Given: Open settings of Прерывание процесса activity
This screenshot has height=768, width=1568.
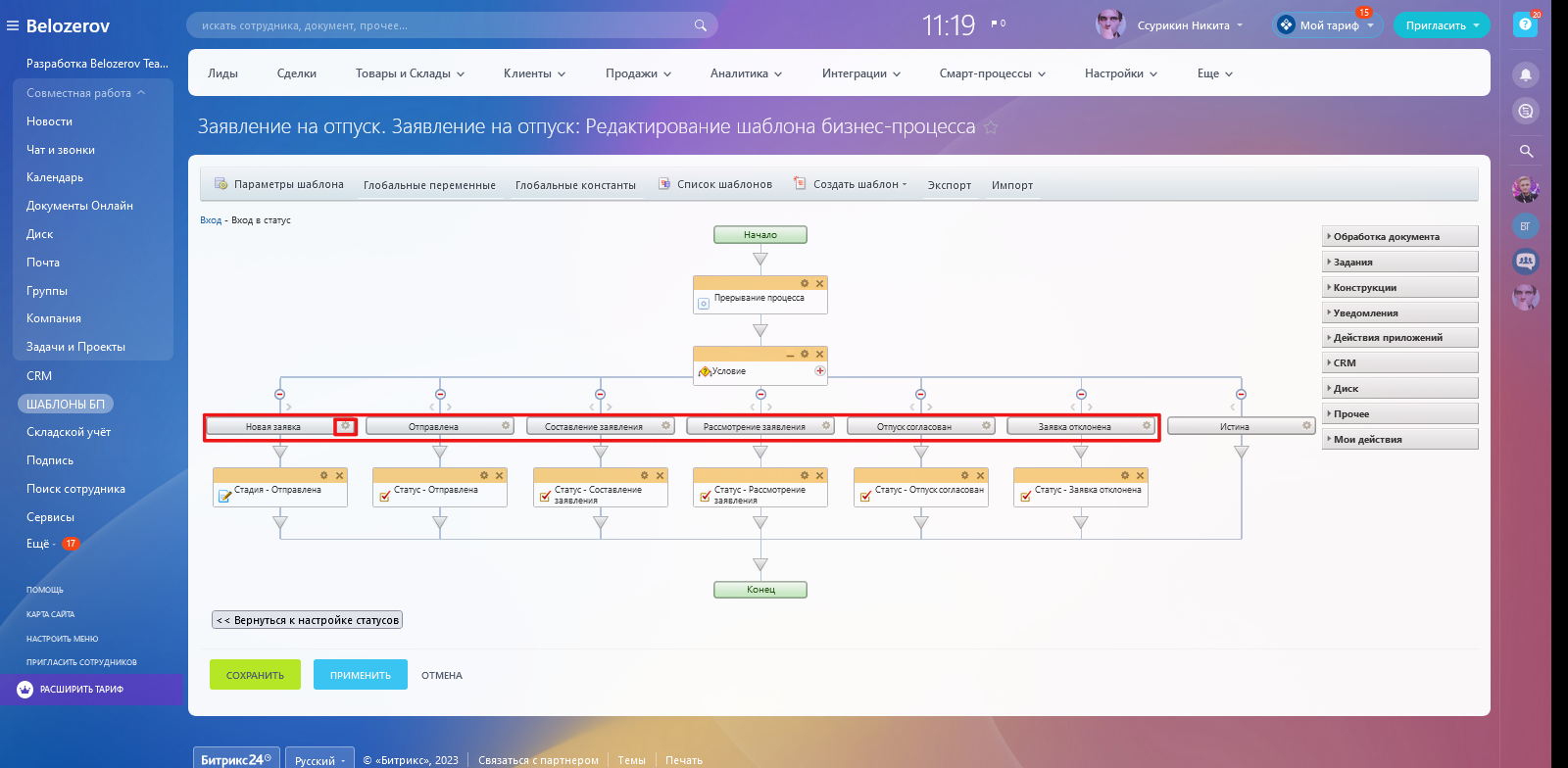Looking at the screenshot, I should pyautogui.click(x=805, y=283).
